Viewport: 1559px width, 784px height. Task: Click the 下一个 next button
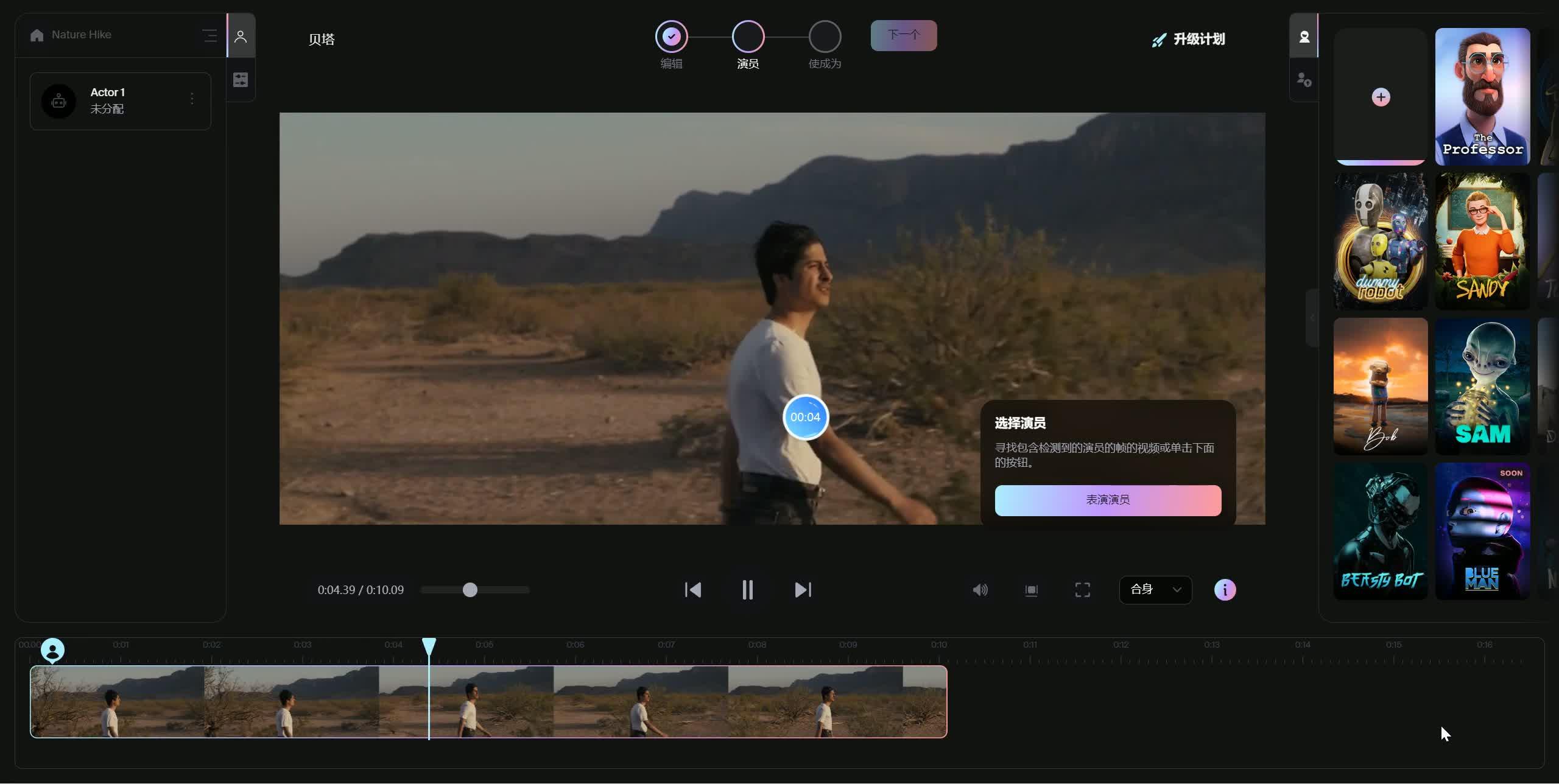coord(903,35)
